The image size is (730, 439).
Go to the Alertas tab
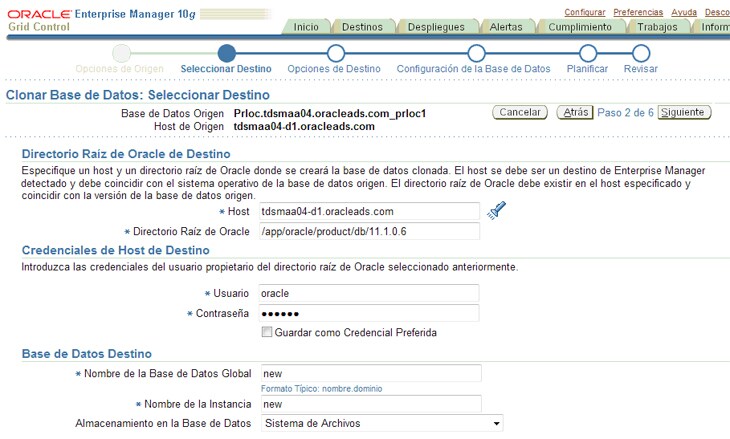pyautogui.click(x=506, y=27)
